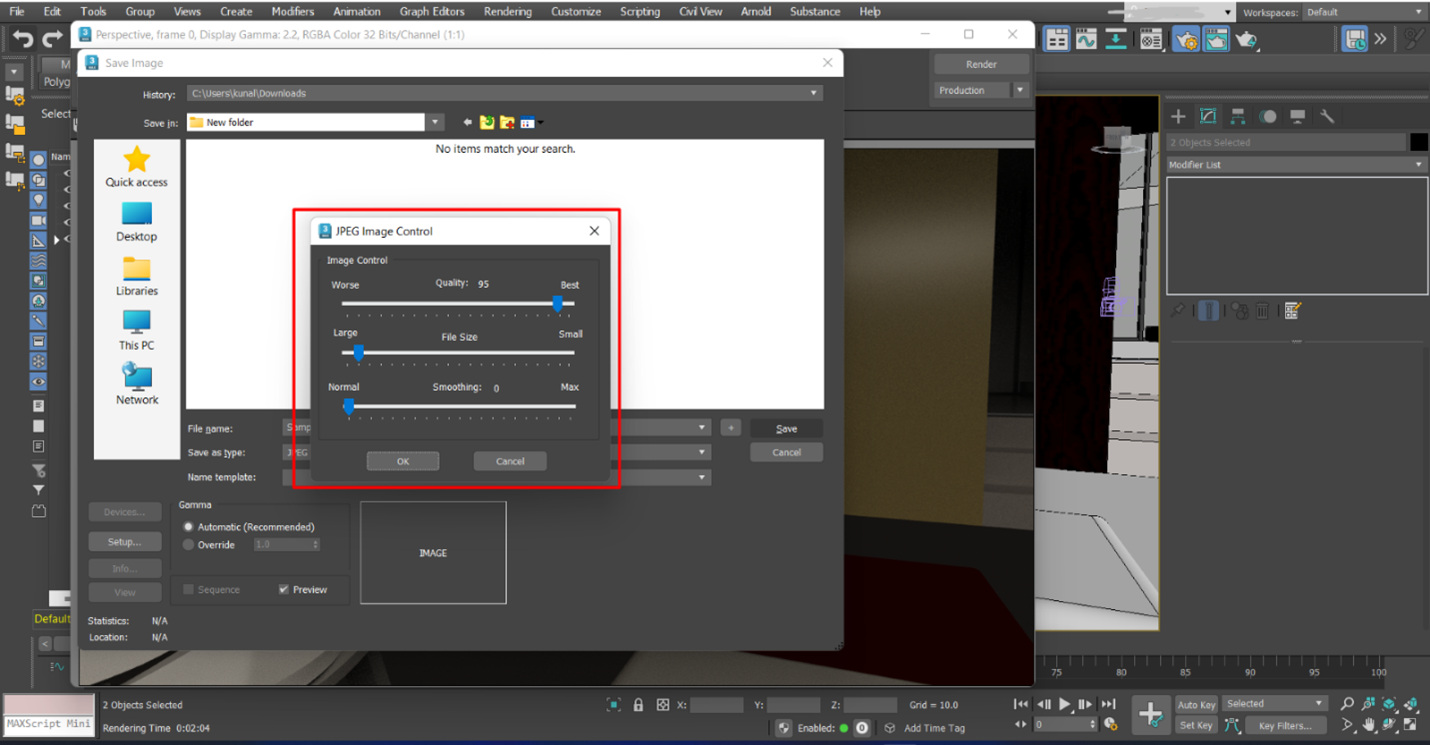The width and height of the screenshot is (1430, 745).
Task: Open the Utilities wrench panel icon
Action: (x=1327, y=115)
